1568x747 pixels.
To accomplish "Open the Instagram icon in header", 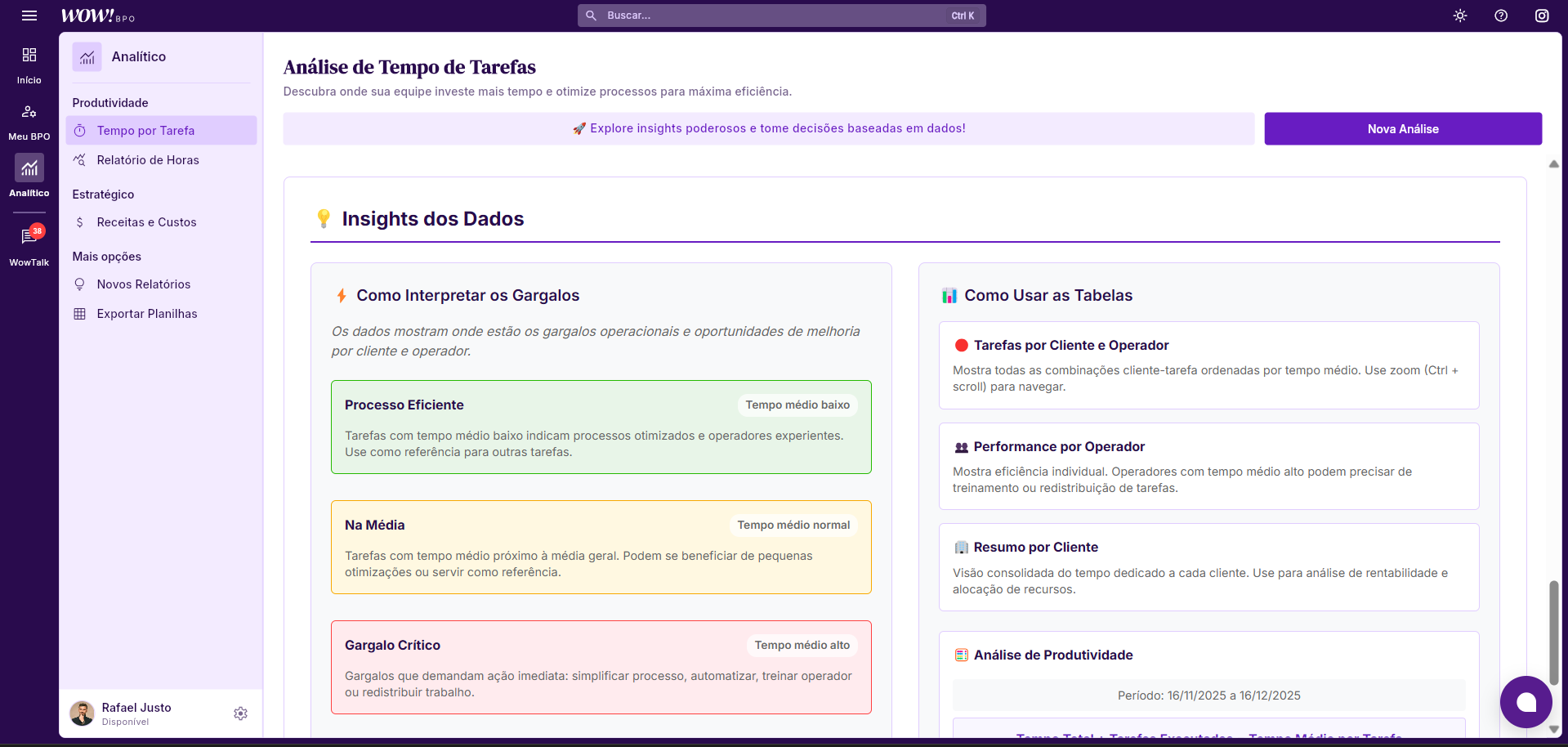I will coord(1542,16).
